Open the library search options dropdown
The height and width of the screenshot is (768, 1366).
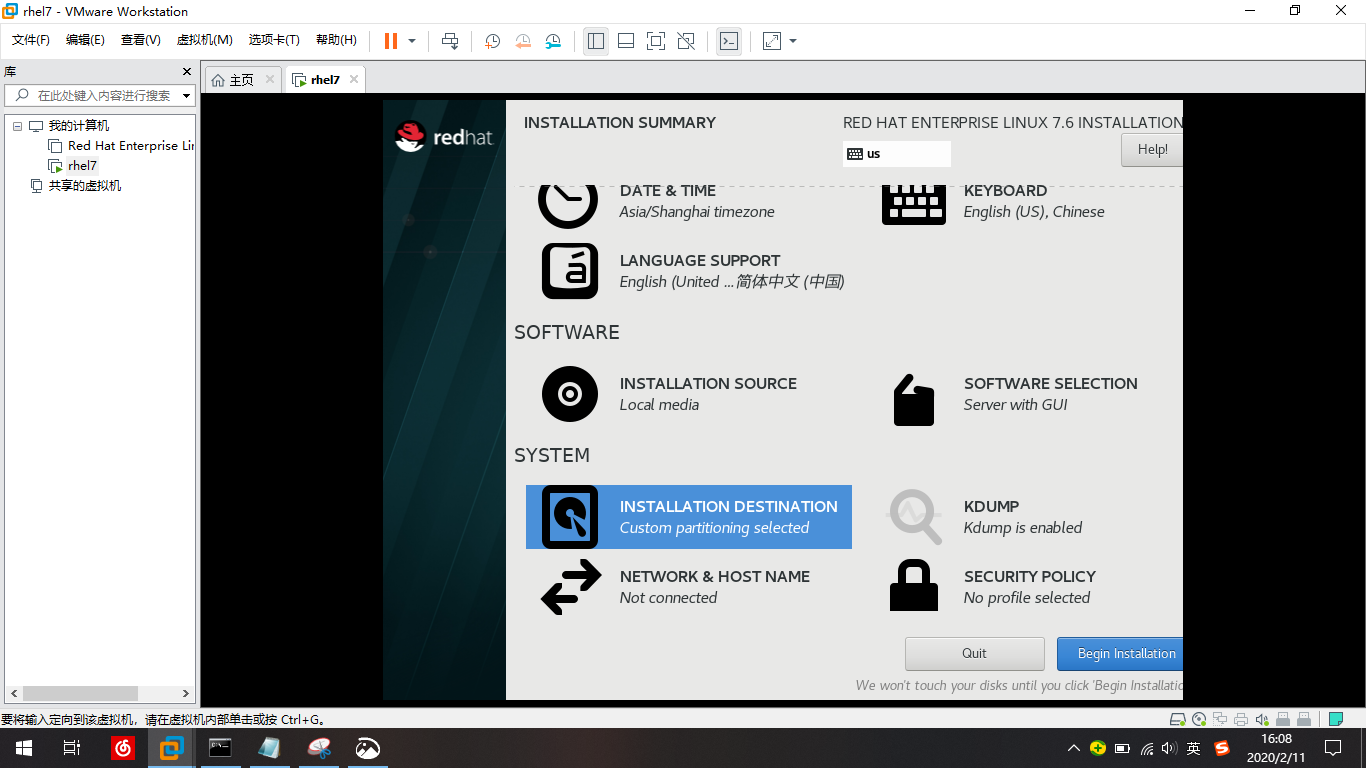(186, 96)
